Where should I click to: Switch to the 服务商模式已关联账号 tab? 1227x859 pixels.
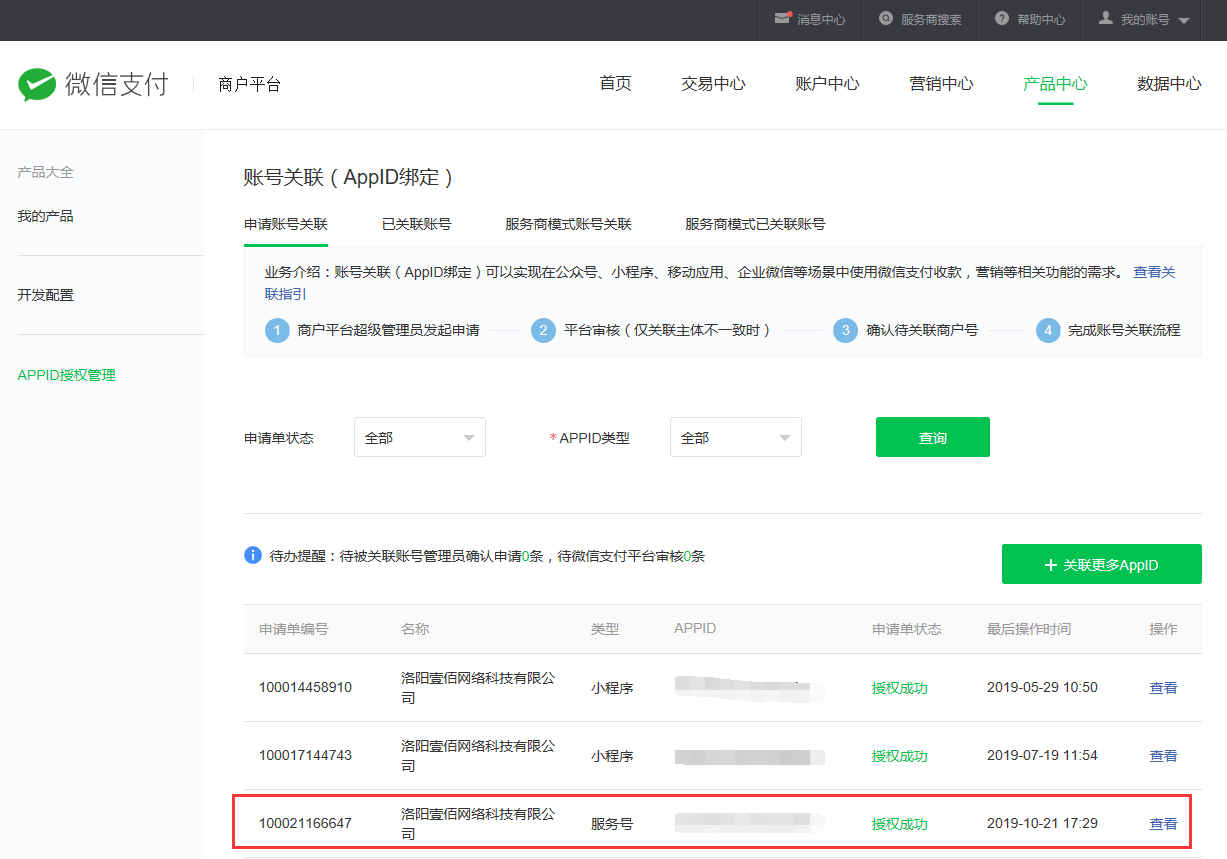click(x=755, y=224)
